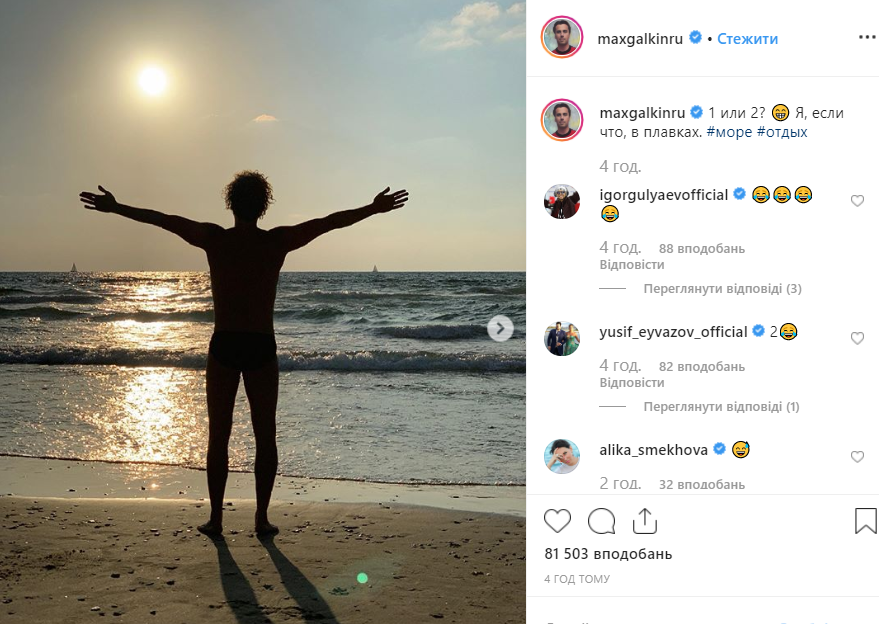Save post with the bookmark icon
The image size is (879, 624).
pyautogui.click(x=865, y=521)
